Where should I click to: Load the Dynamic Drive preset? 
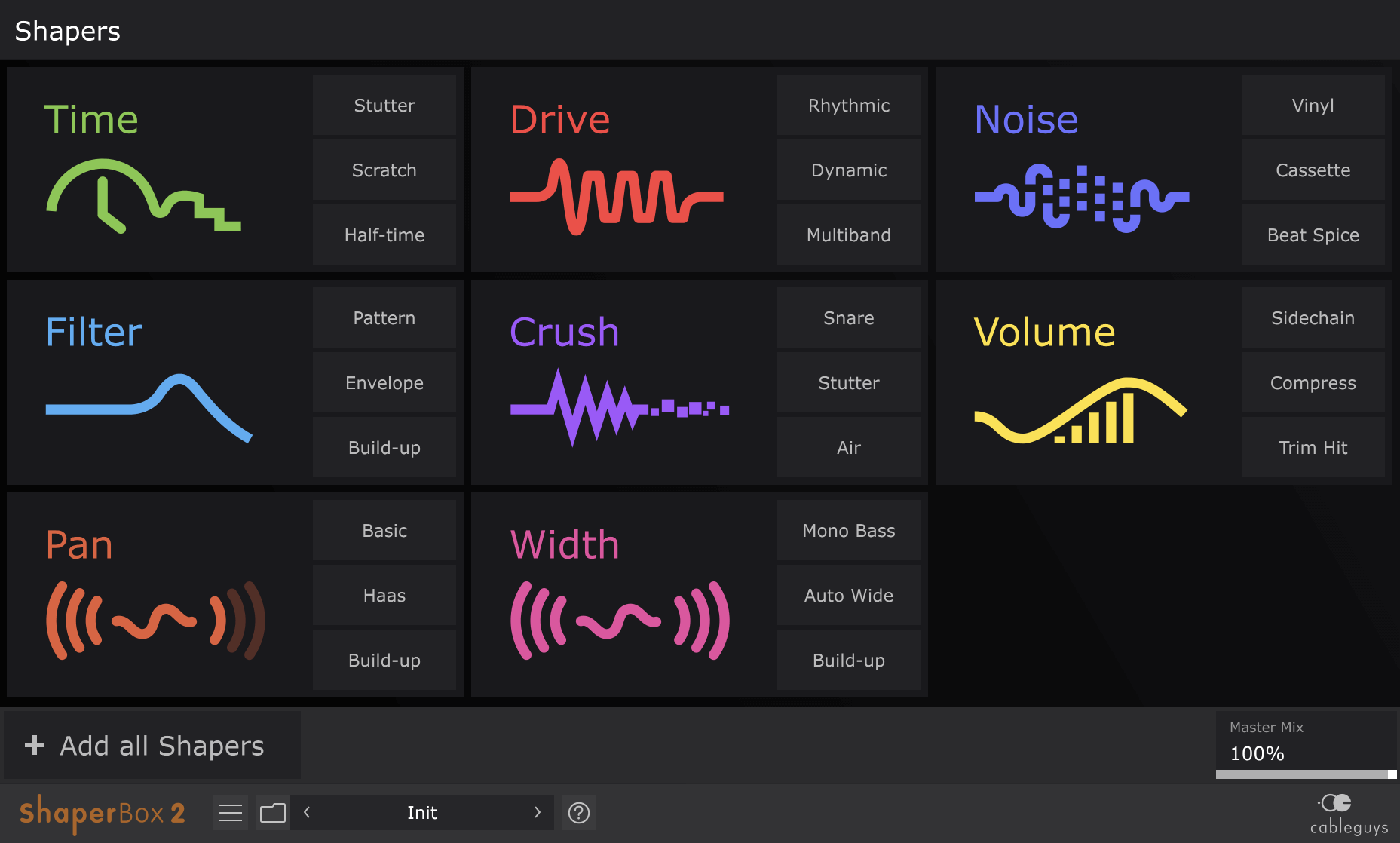[849, 170]
